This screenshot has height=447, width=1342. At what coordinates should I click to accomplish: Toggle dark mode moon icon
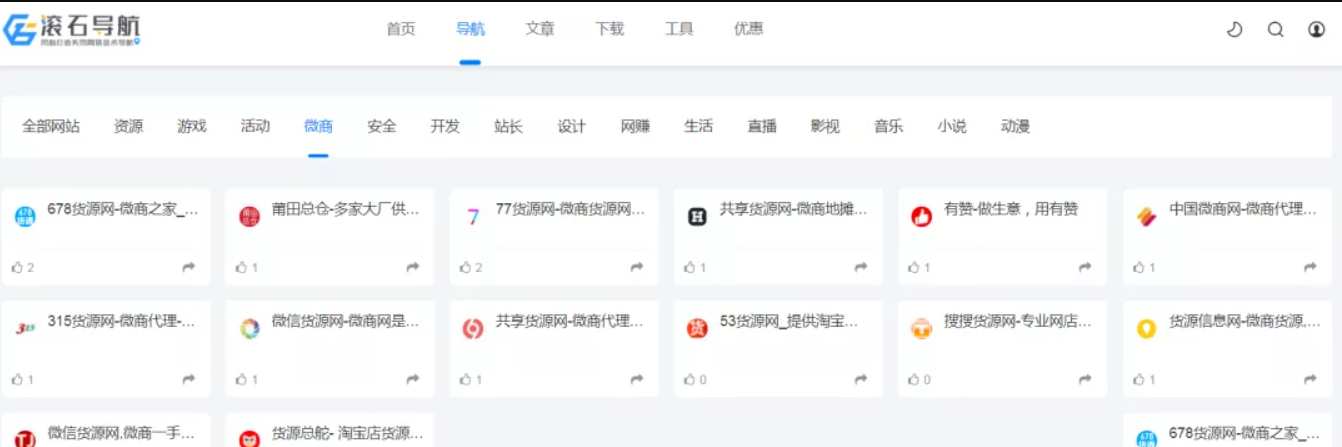(x=1235, y=29)
